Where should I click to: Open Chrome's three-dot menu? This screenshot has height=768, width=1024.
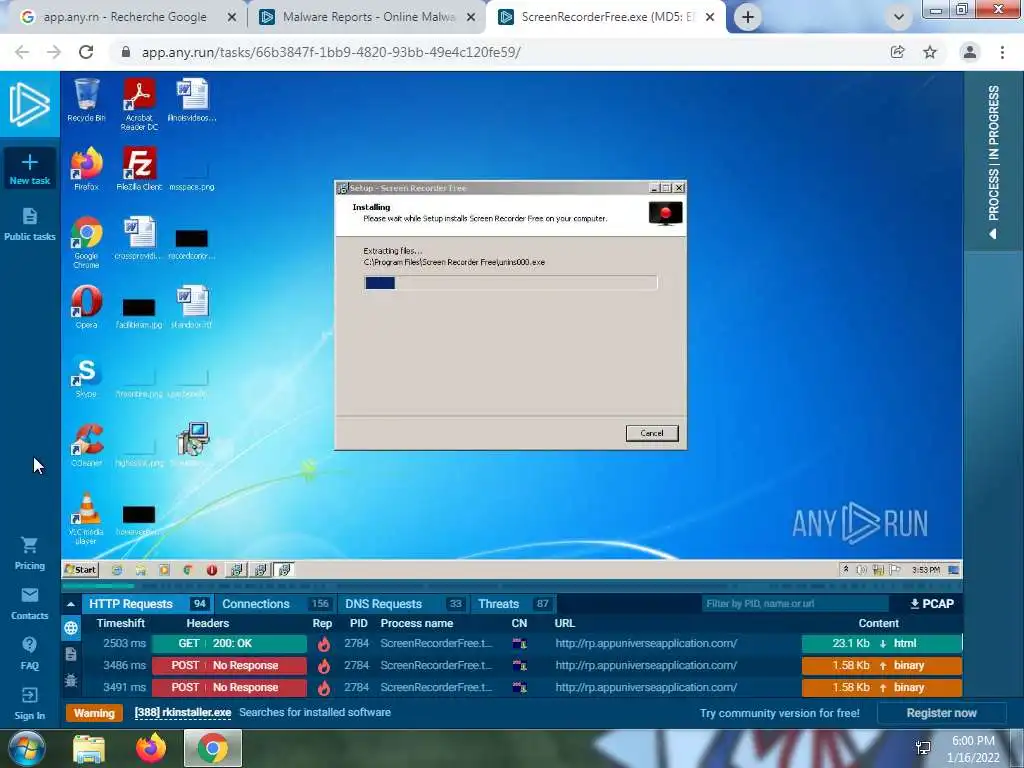1002,52
